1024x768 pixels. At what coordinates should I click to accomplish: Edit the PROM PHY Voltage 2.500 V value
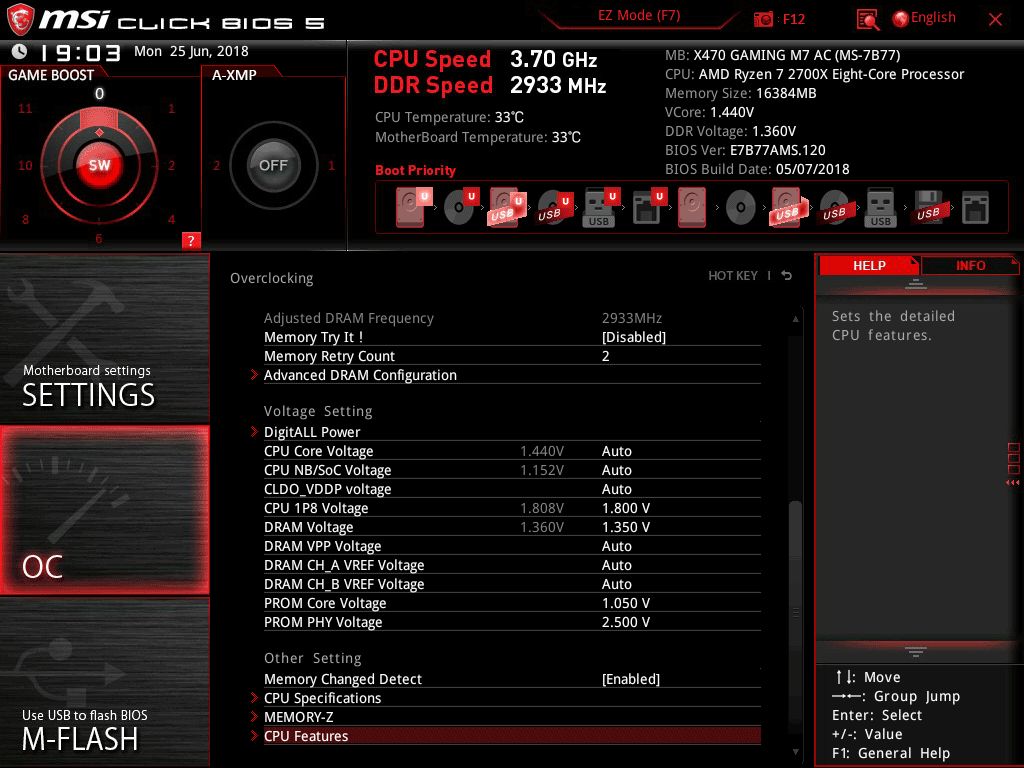click(626, 622)
